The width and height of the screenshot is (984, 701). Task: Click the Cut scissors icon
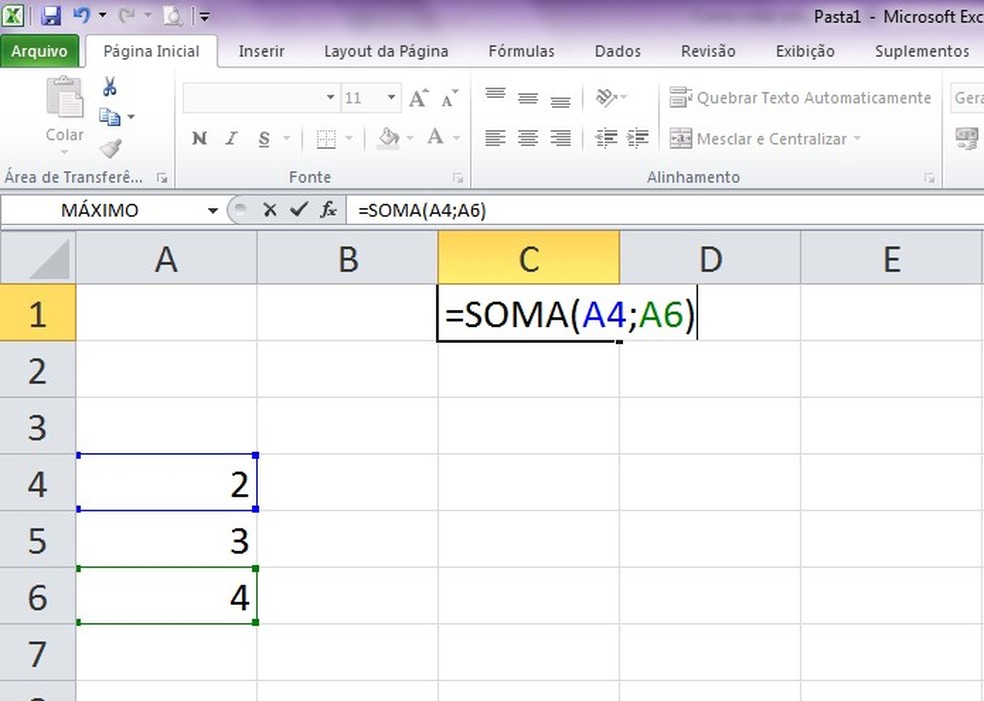110,88
